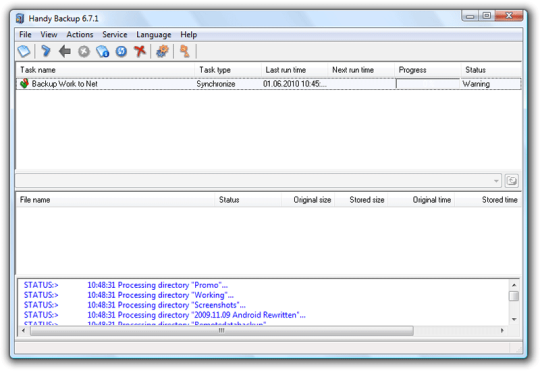Open the Service menu
This screenshot has width=540, height=371.
pos(115,34)
